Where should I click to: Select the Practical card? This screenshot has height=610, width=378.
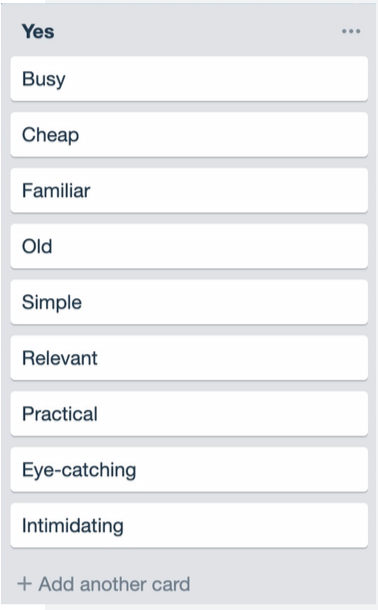click(x=189, y=414)
